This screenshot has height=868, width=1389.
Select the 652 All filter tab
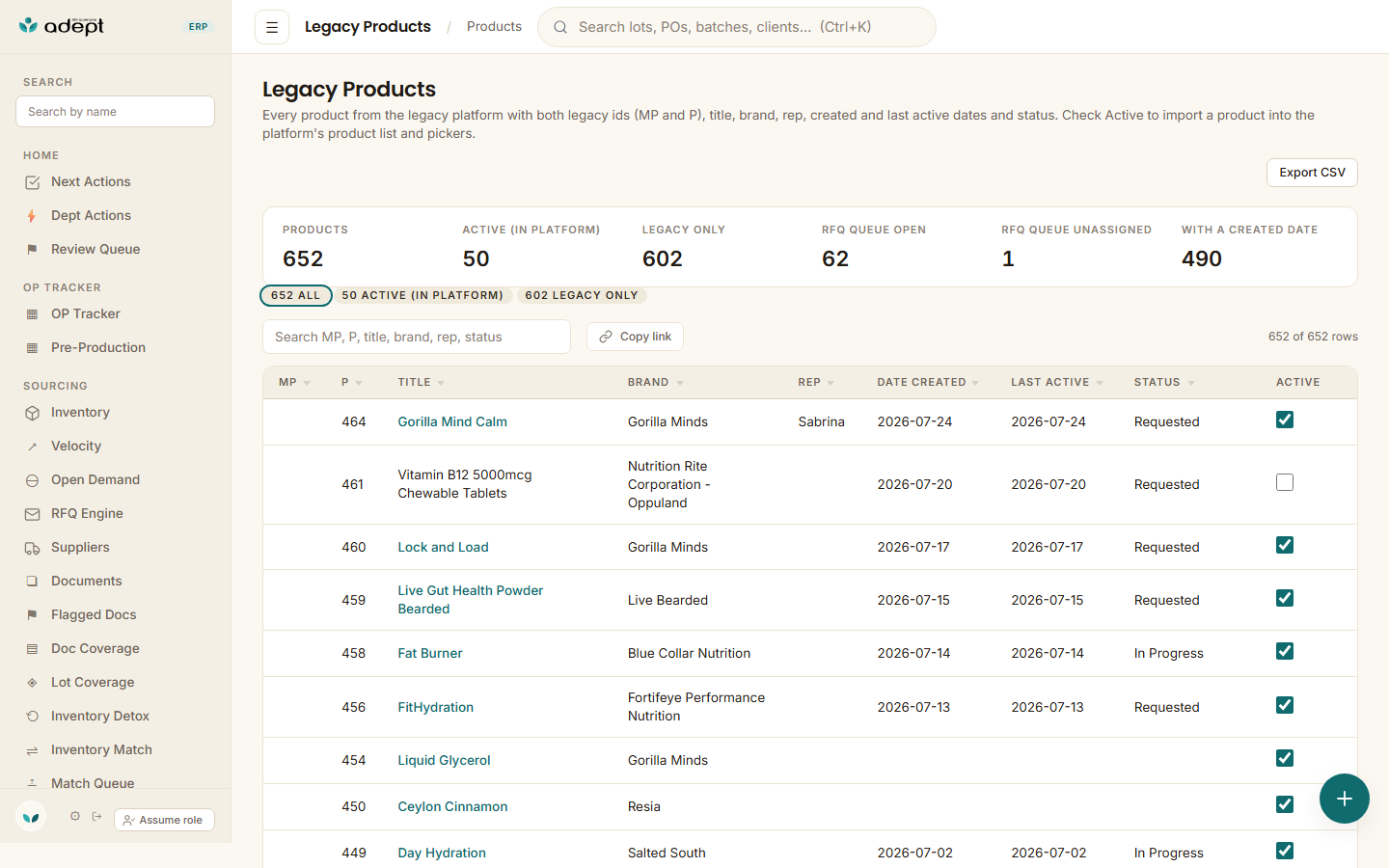click(296, 295)
